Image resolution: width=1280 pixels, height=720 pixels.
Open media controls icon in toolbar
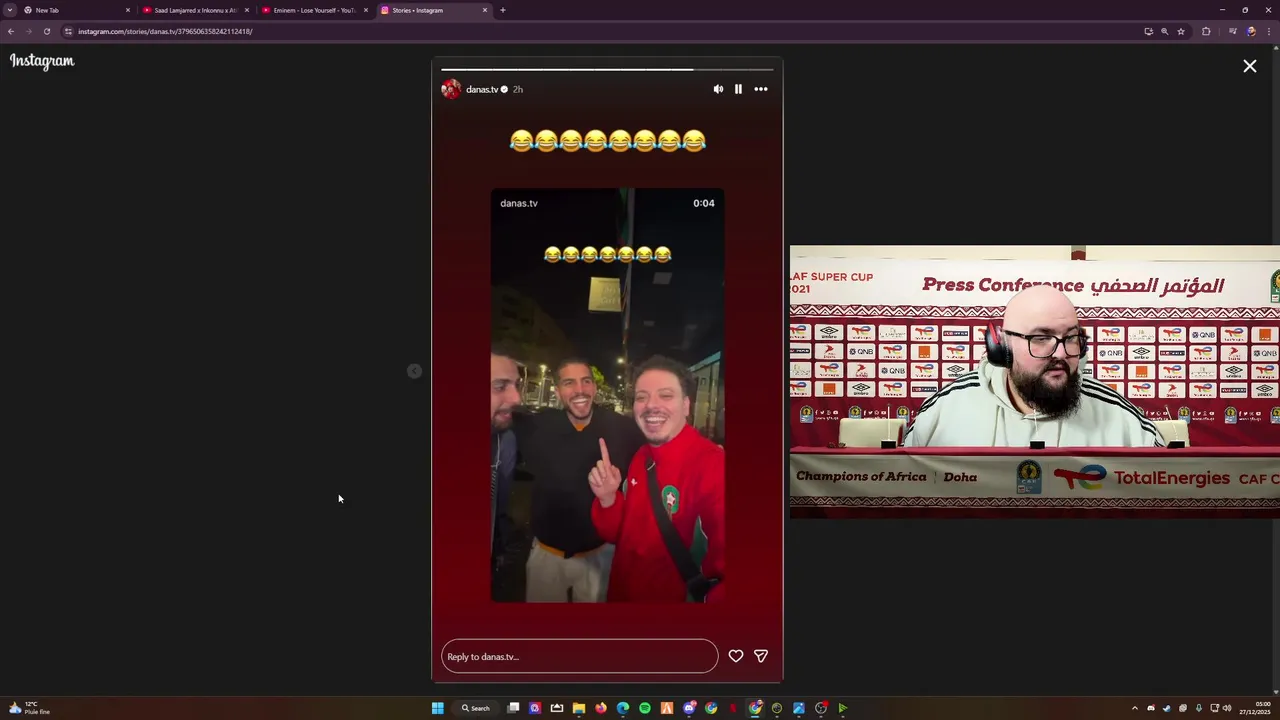pos(1233,31)
